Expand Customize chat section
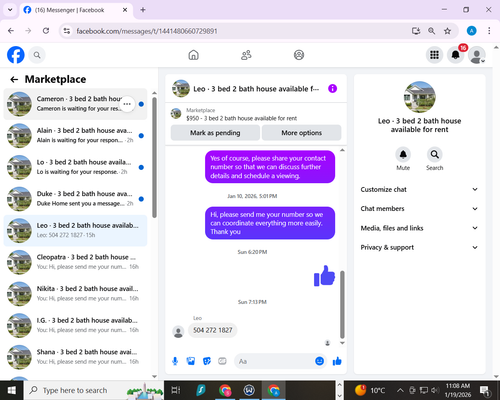500x400 pixels. (x=419, y=189)
